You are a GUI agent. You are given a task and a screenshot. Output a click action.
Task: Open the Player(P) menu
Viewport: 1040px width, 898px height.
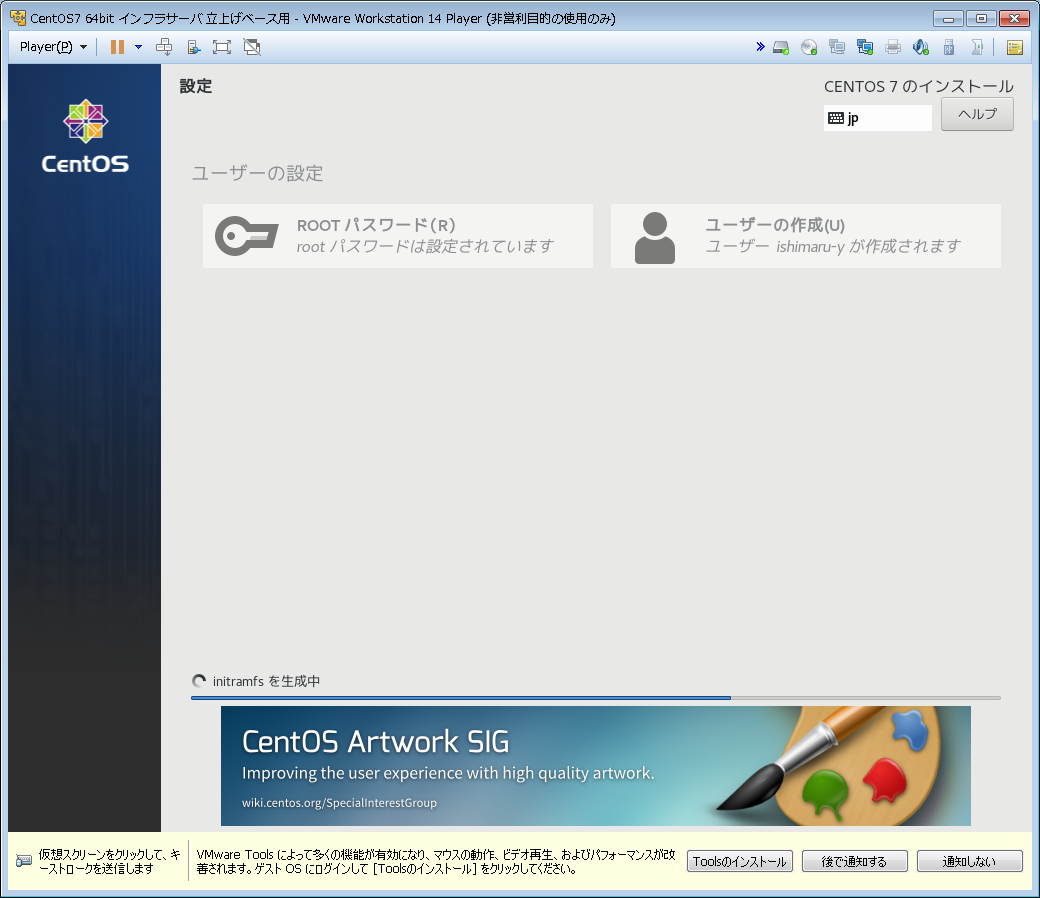[x=53, y=47]
